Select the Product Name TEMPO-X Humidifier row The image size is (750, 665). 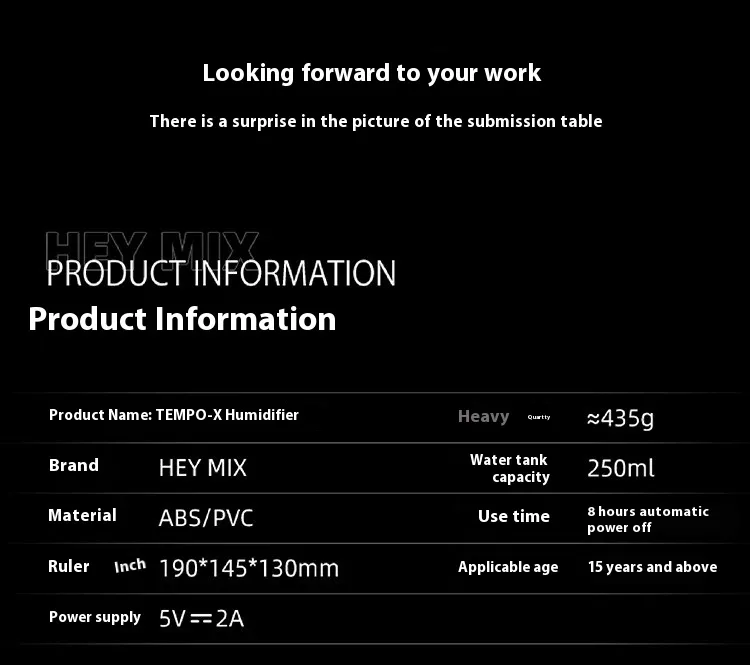[x=174, y=415]
